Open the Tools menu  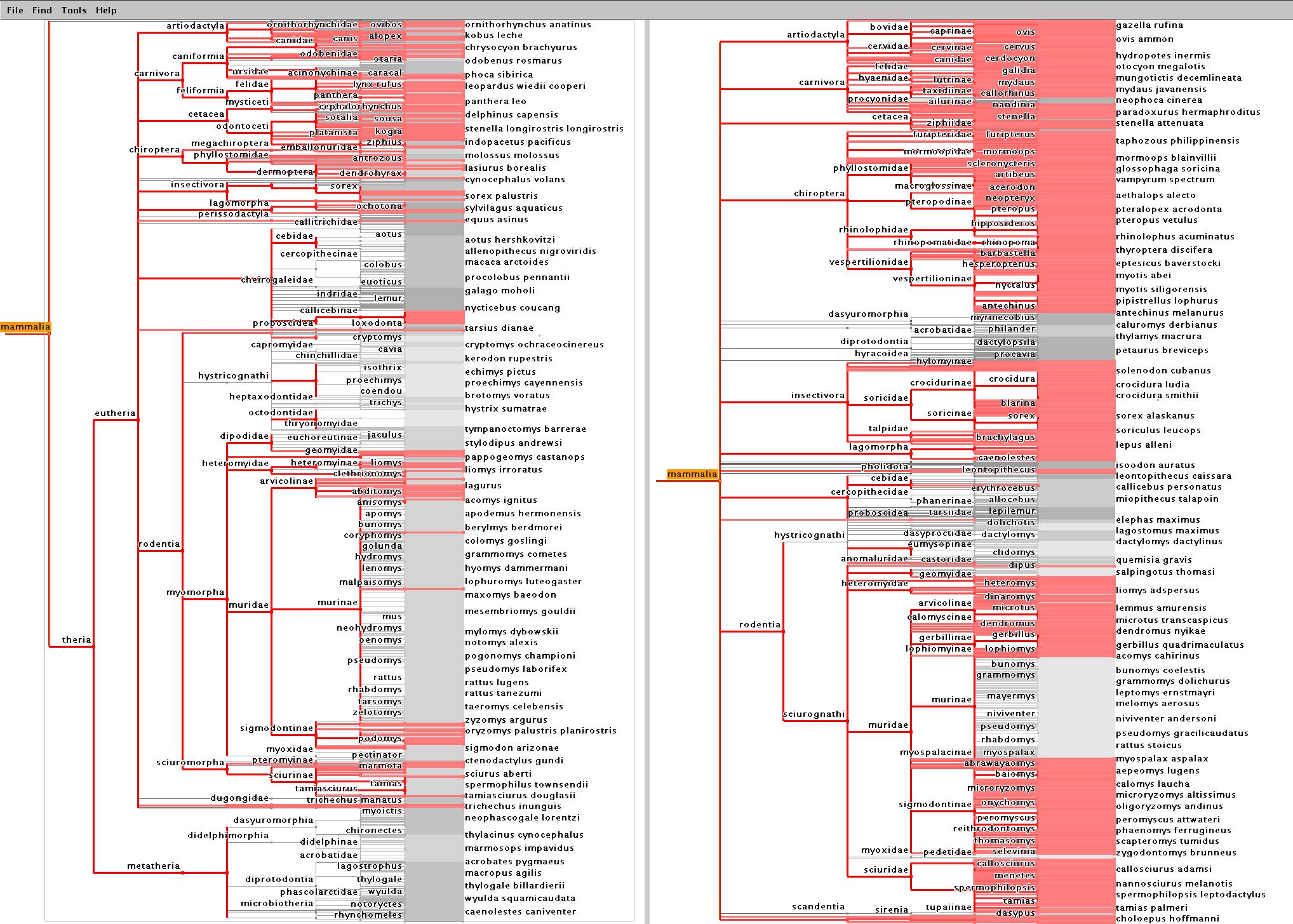[x=74, y=10]
